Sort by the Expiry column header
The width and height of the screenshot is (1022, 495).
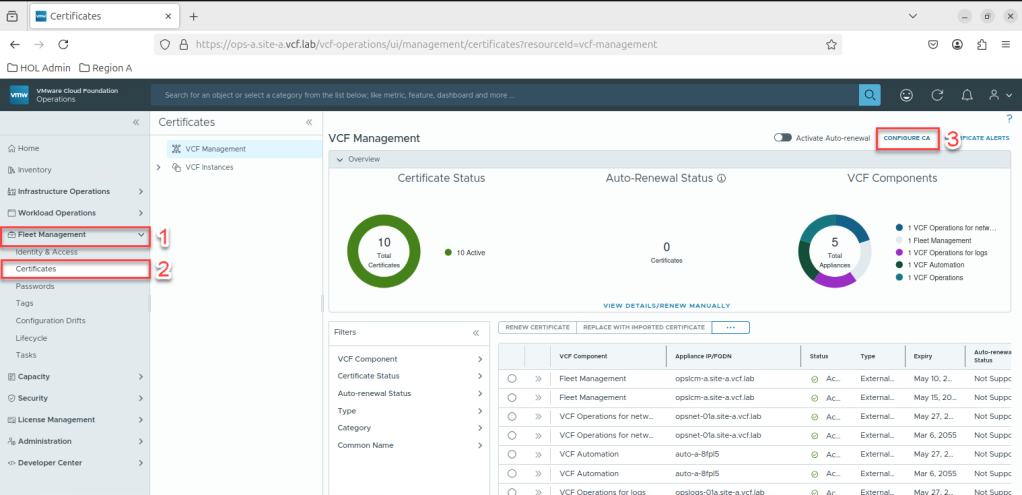click(923, 357)
